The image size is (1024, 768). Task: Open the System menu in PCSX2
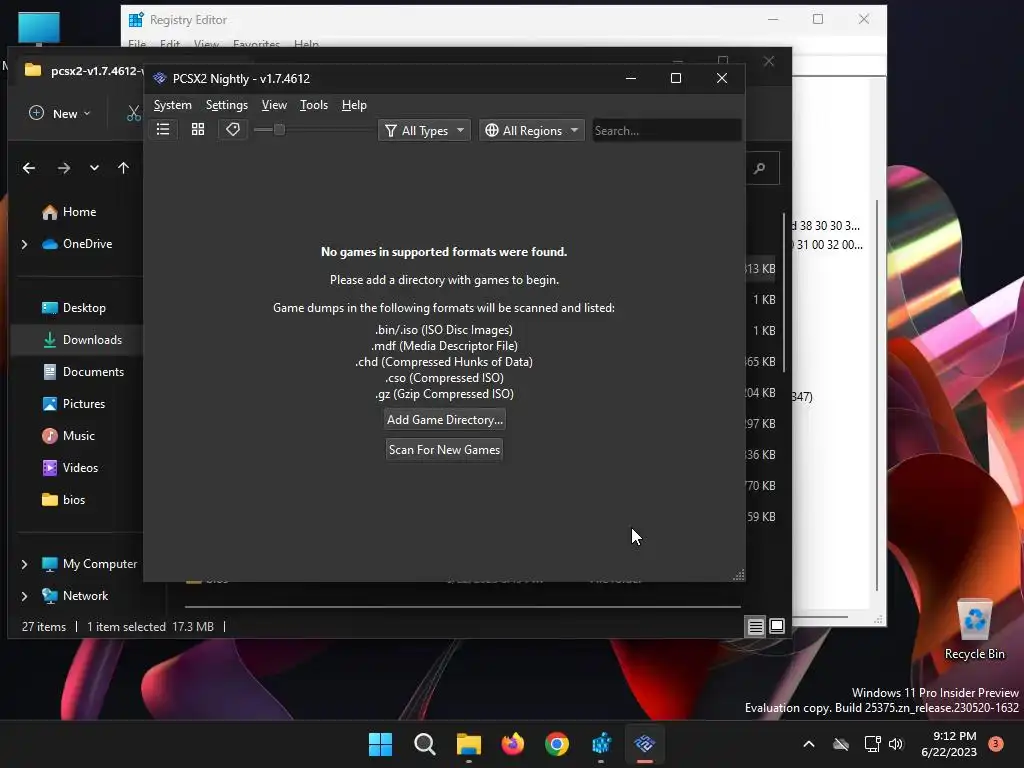172,105
